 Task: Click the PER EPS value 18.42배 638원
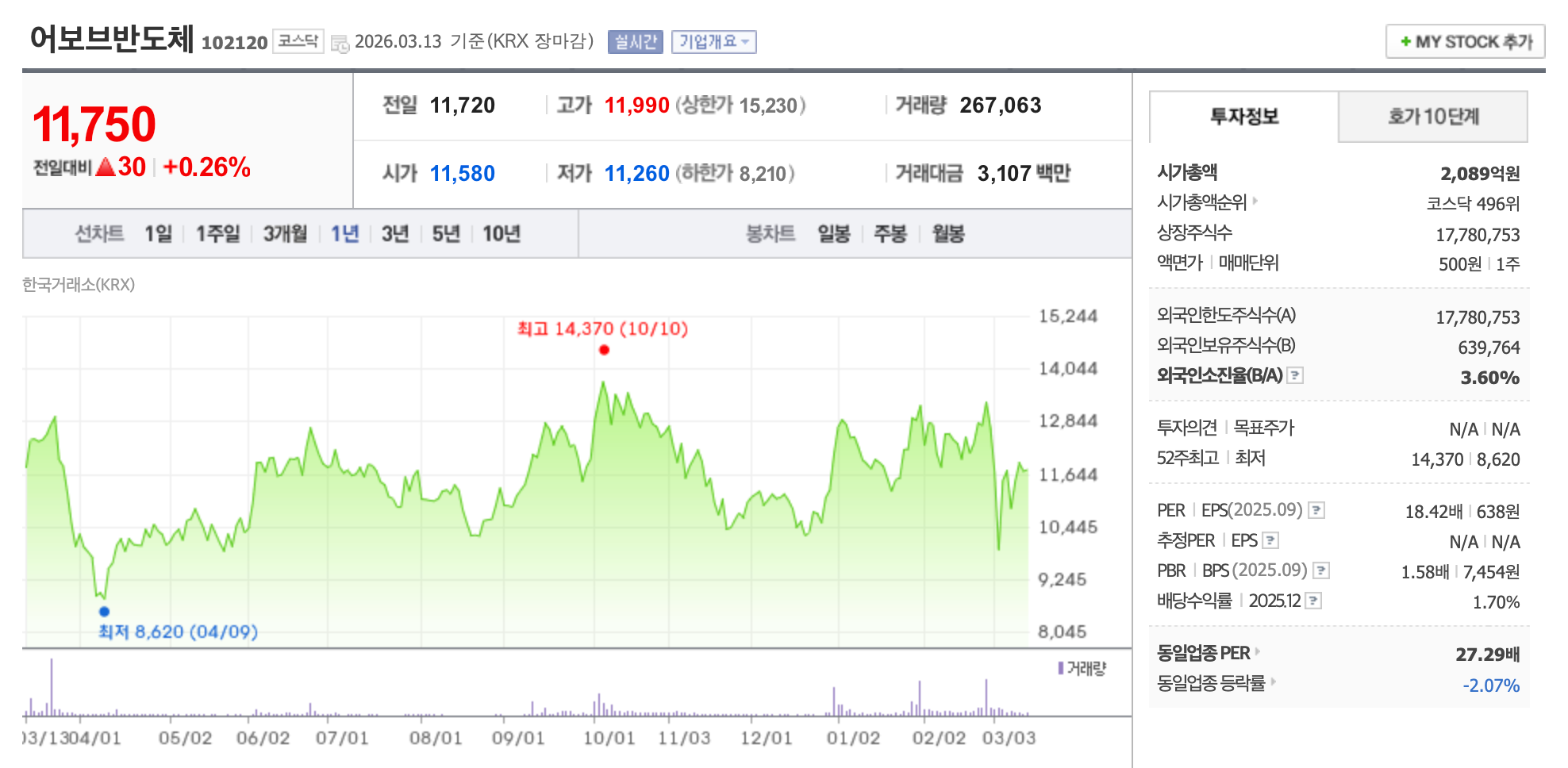click(1462, 512)
